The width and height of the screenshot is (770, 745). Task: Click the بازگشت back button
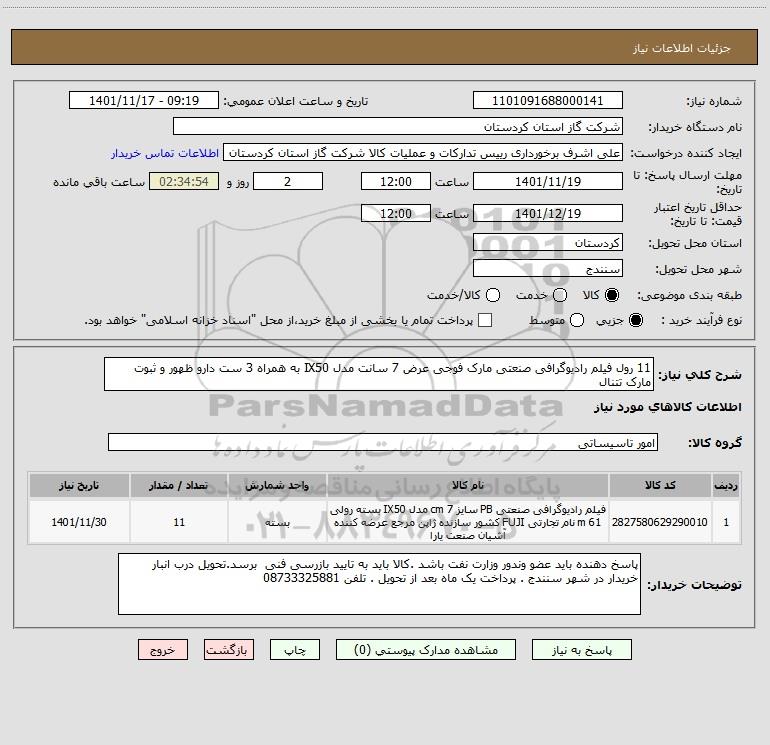point(229,650)
